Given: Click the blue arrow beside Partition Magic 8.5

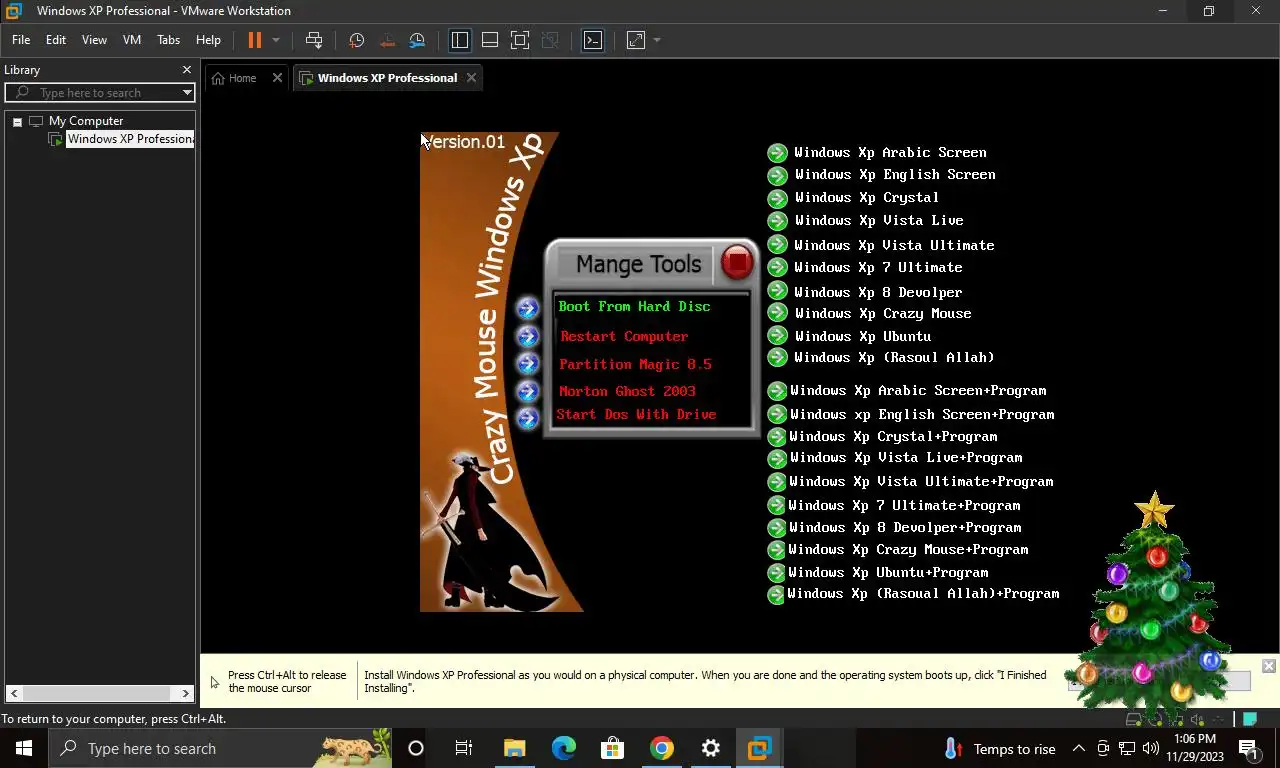Looking at the screenshot, I should pos(527,364).
